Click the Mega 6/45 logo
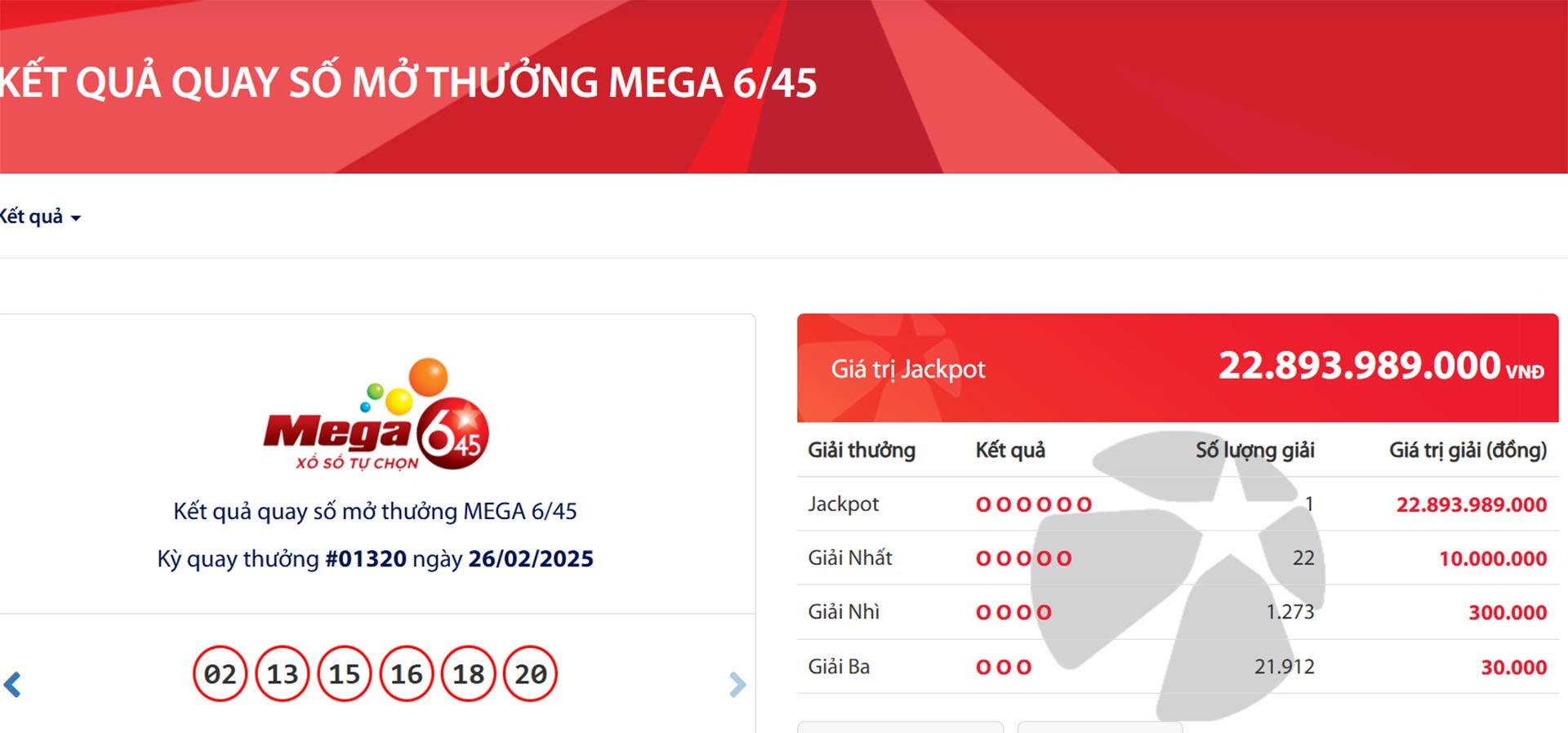The width and height of the screenshot is (1568, 733). (376, 415)
